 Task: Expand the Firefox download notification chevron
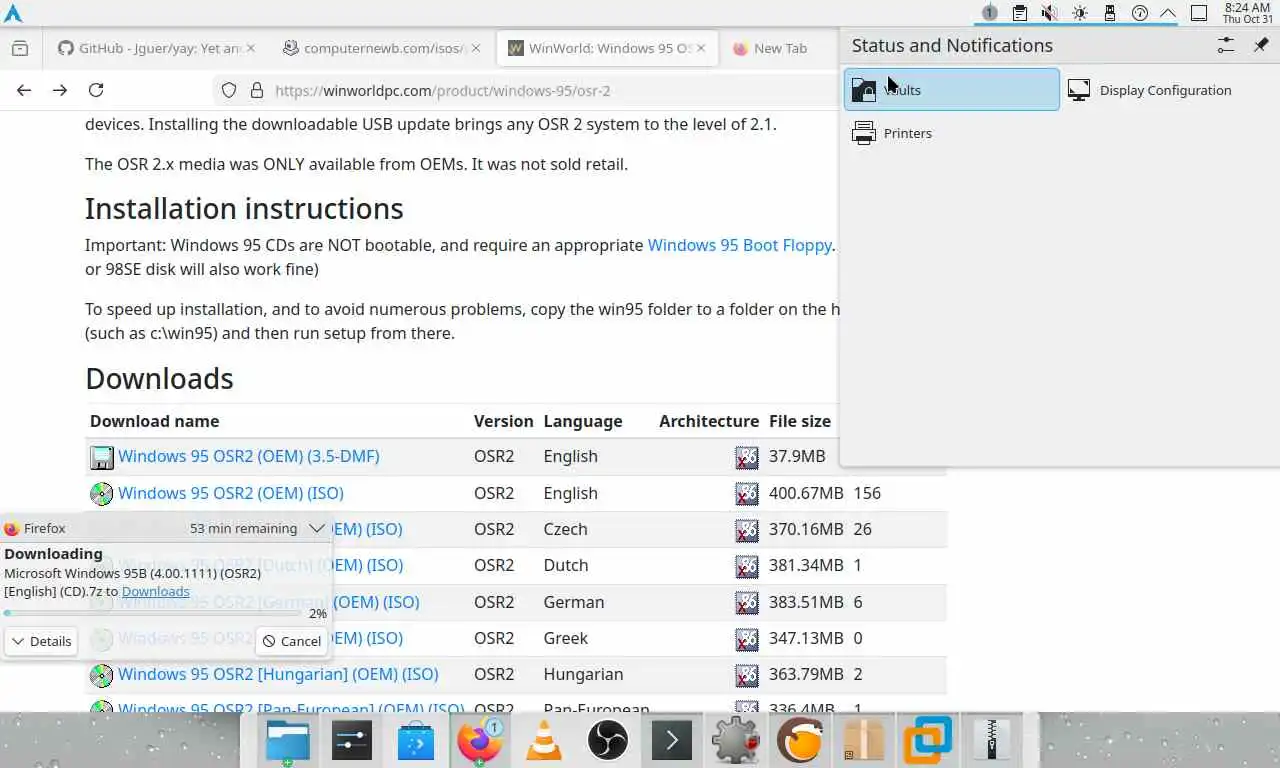317,528
